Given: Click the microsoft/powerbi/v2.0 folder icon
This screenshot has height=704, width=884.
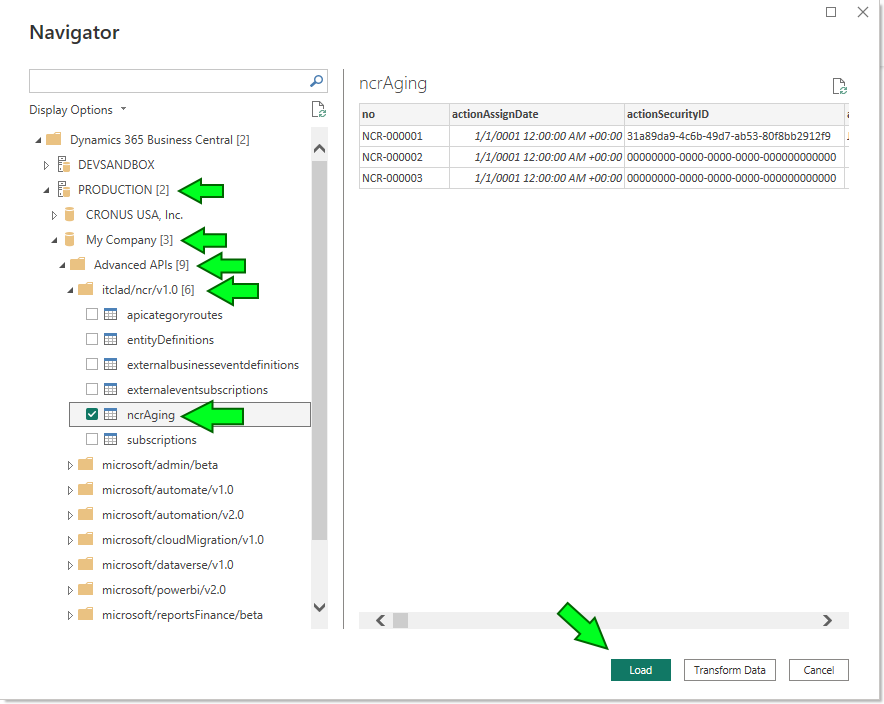Looking at the screenshot, I should pyautogui.click(x=86, y=589).
